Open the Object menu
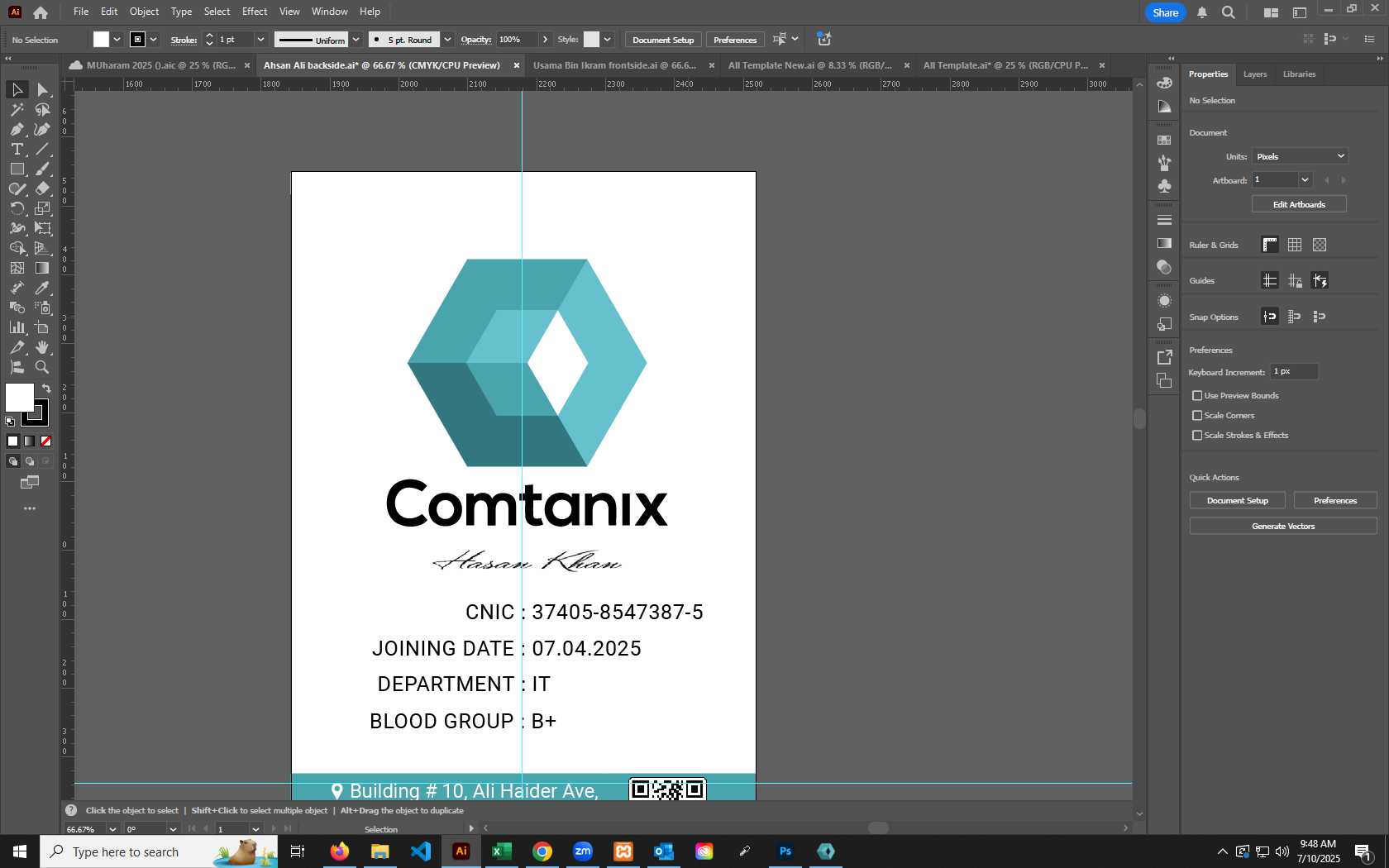 [x=144, y=12]
